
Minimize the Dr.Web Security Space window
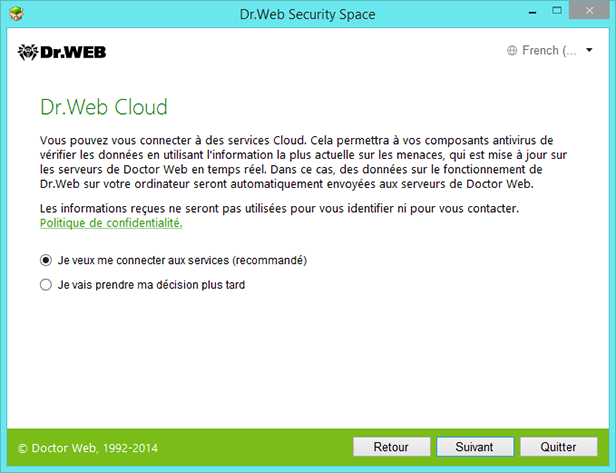533,12
